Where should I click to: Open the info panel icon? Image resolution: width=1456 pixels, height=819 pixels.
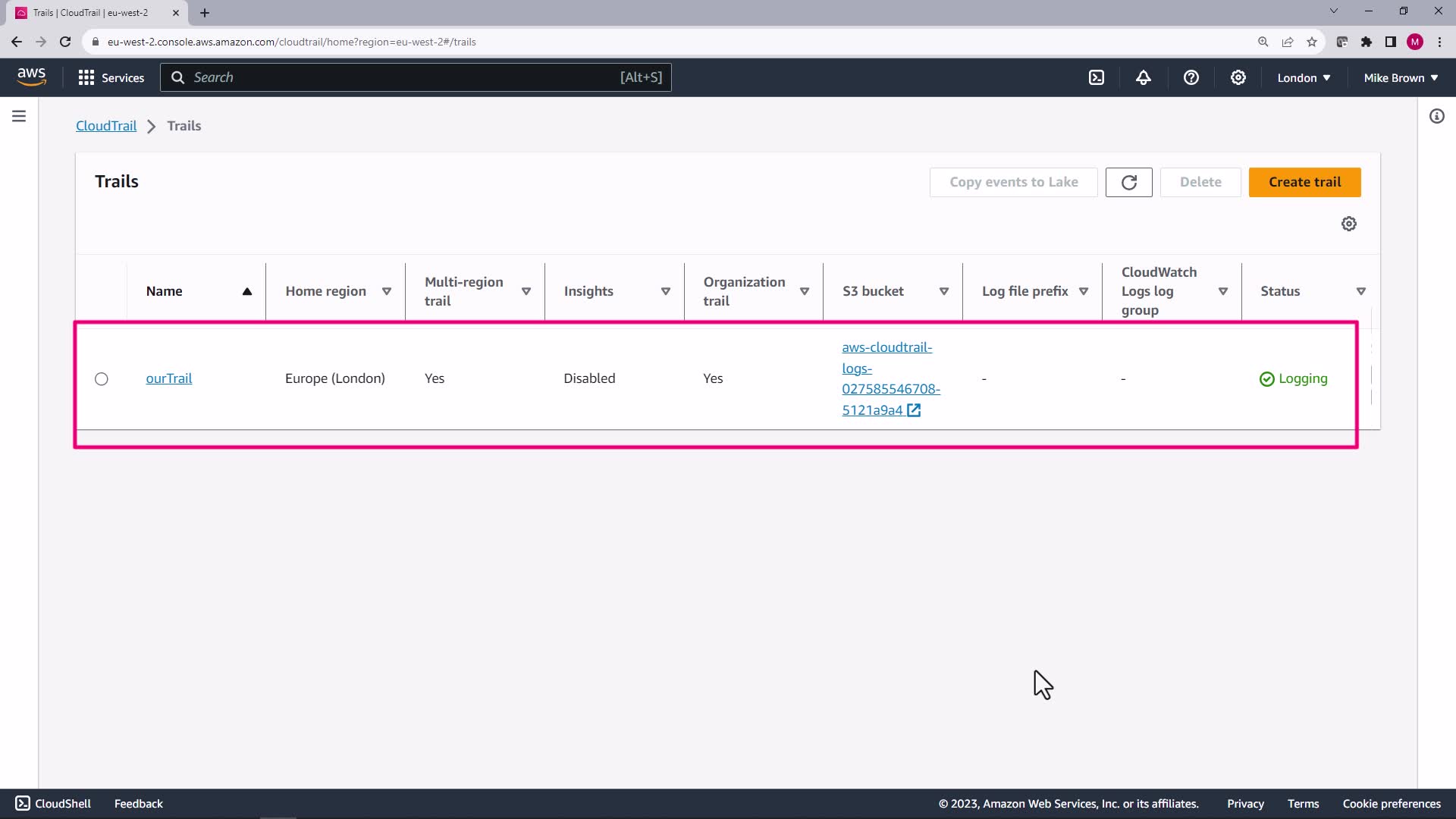[x=1436, y=116]
